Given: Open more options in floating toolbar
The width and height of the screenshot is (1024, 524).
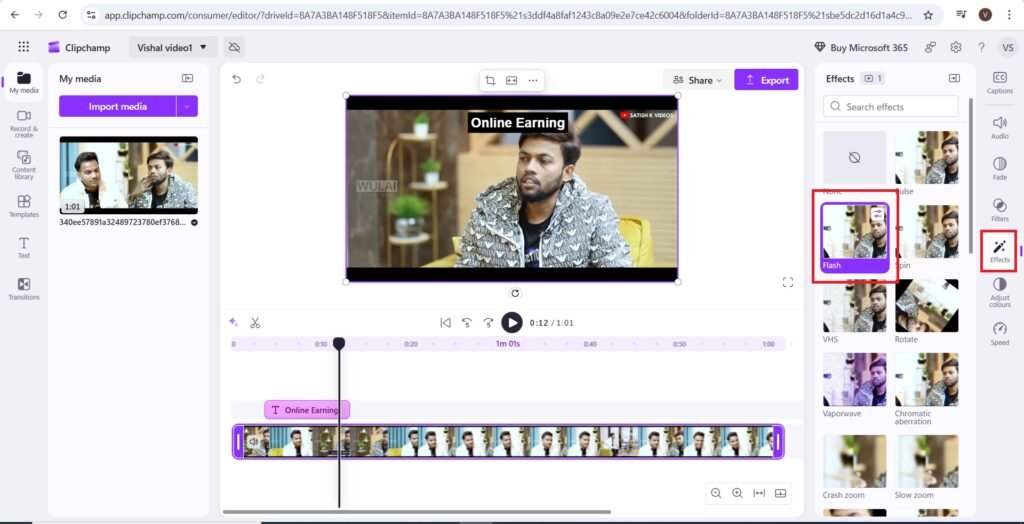Looking at the screenshot, I should pos(533,80).
